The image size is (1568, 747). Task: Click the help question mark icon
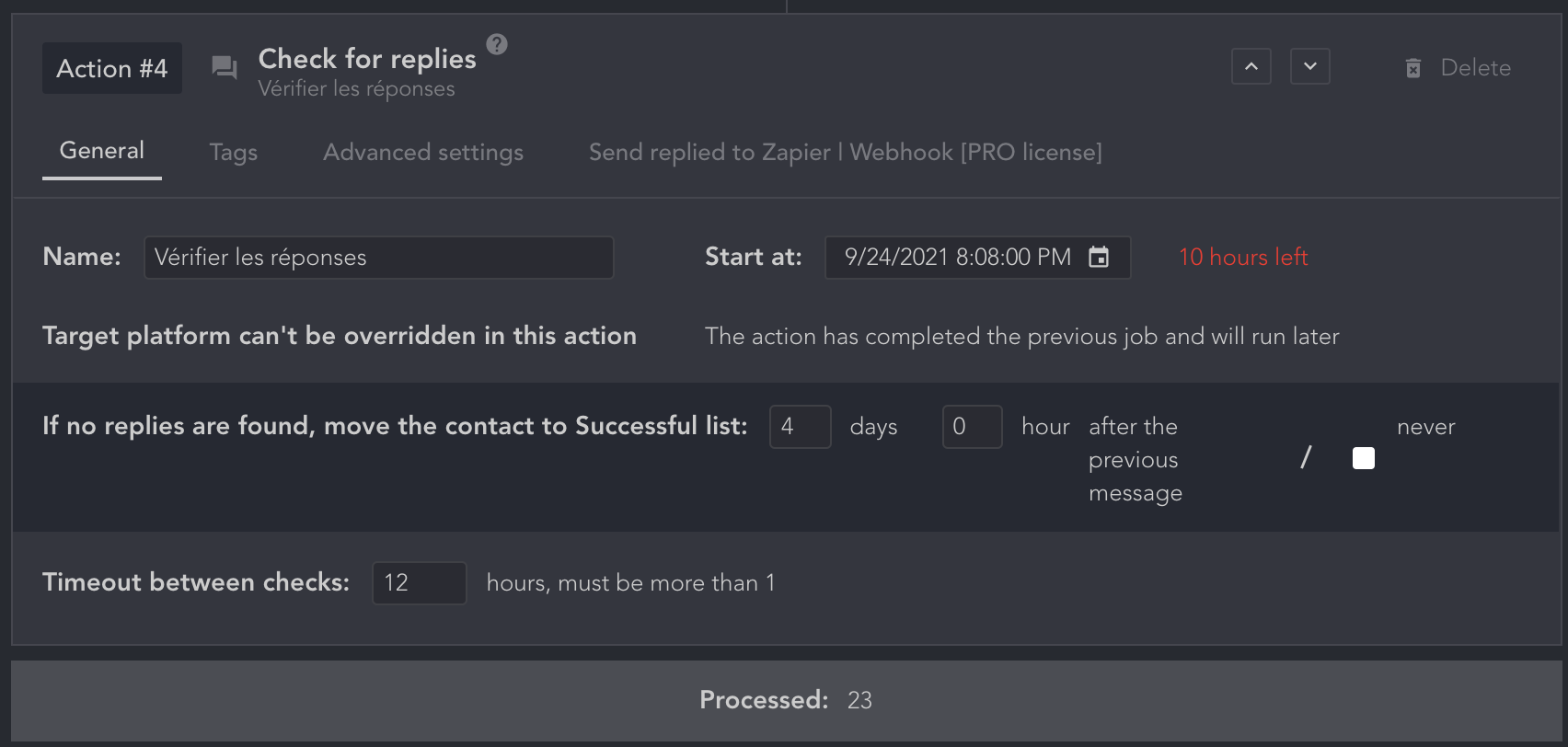[497, 44]
